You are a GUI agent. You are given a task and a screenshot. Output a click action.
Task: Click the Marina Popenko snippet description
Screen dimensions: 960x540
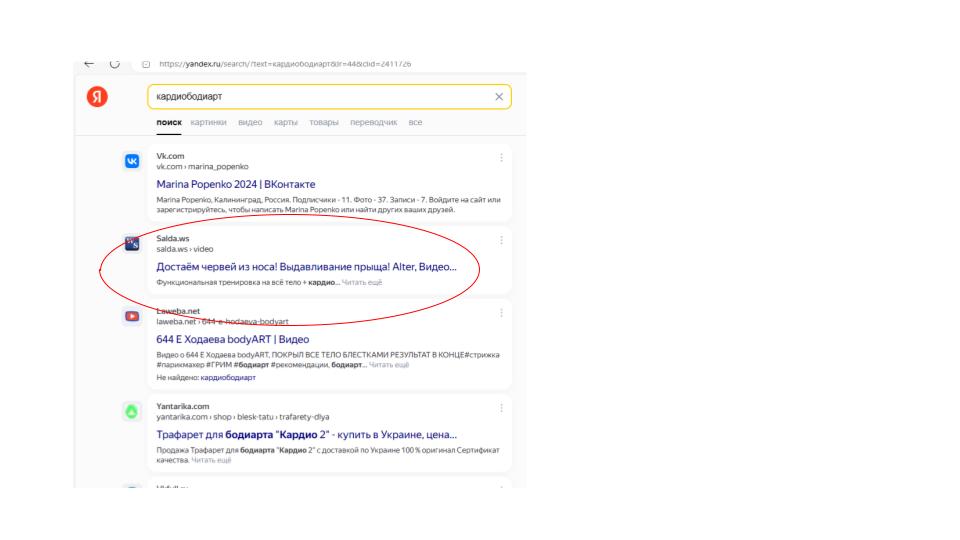tap(328, 204)
